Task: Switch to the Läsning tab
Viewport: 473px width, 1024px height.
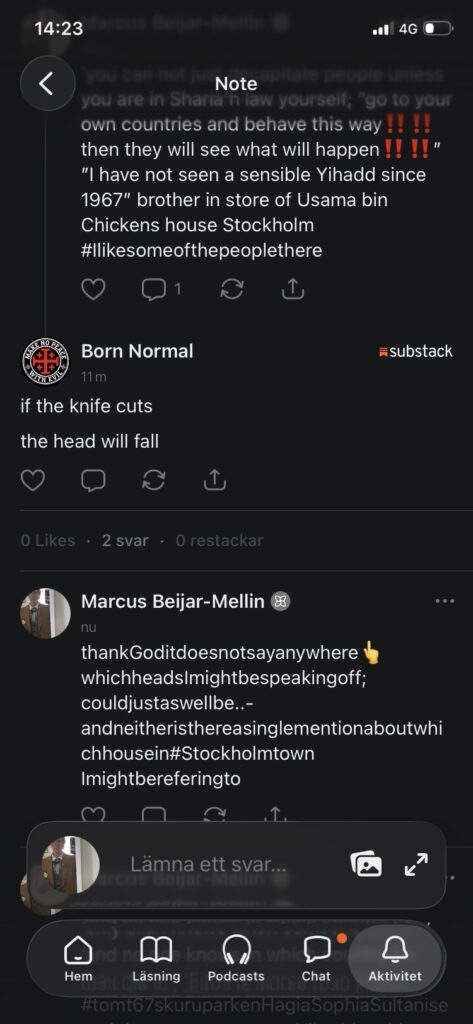Action: (156, 959)
